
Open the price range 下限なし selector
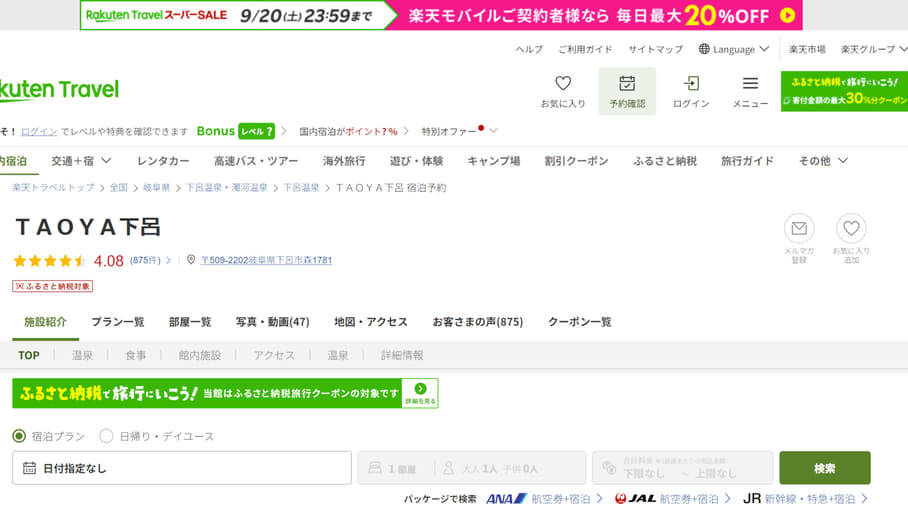pyautogui.click(x=683, y=468)
